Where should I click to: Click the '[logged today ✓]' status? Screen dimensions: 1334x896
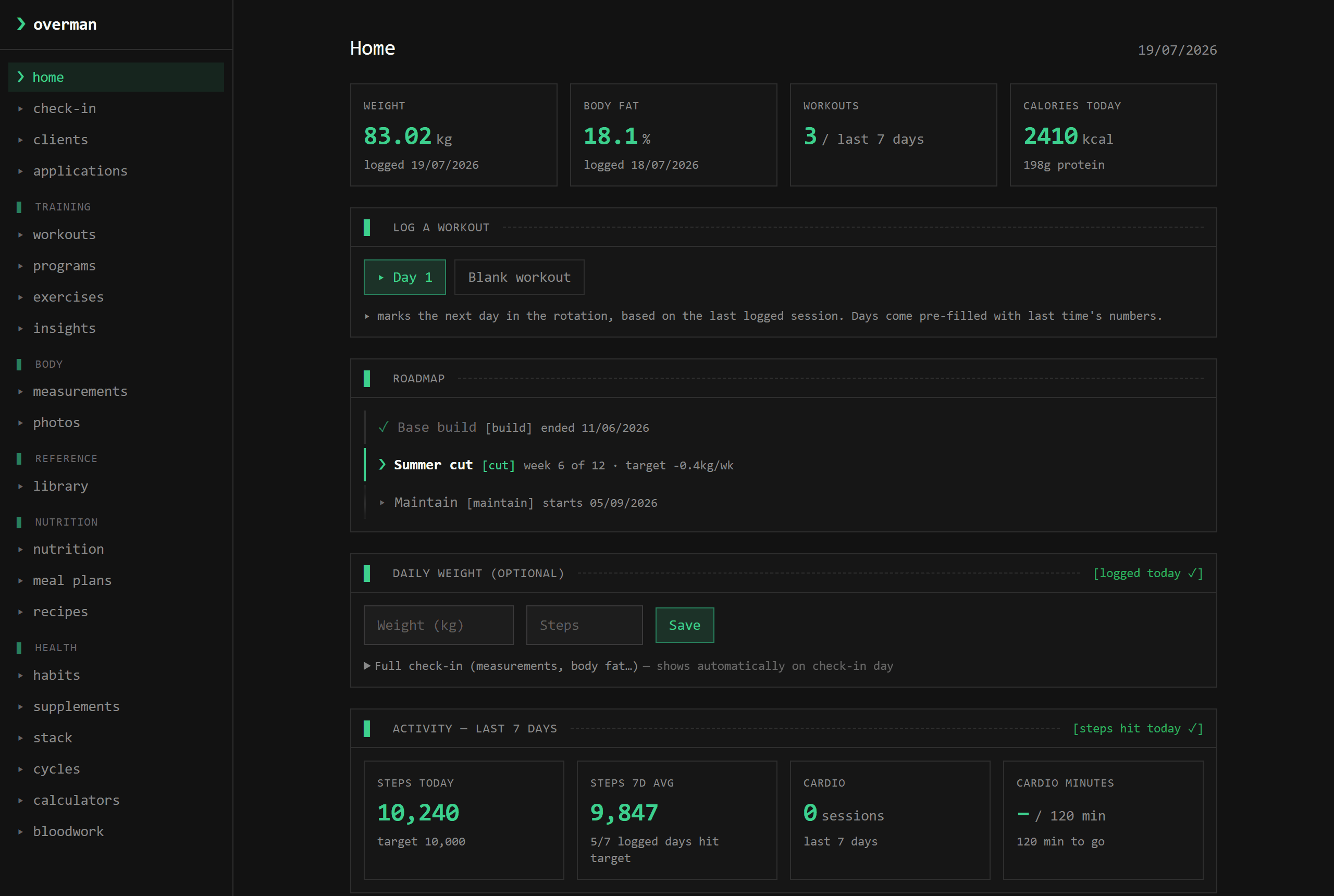(x=1147, y=573)
